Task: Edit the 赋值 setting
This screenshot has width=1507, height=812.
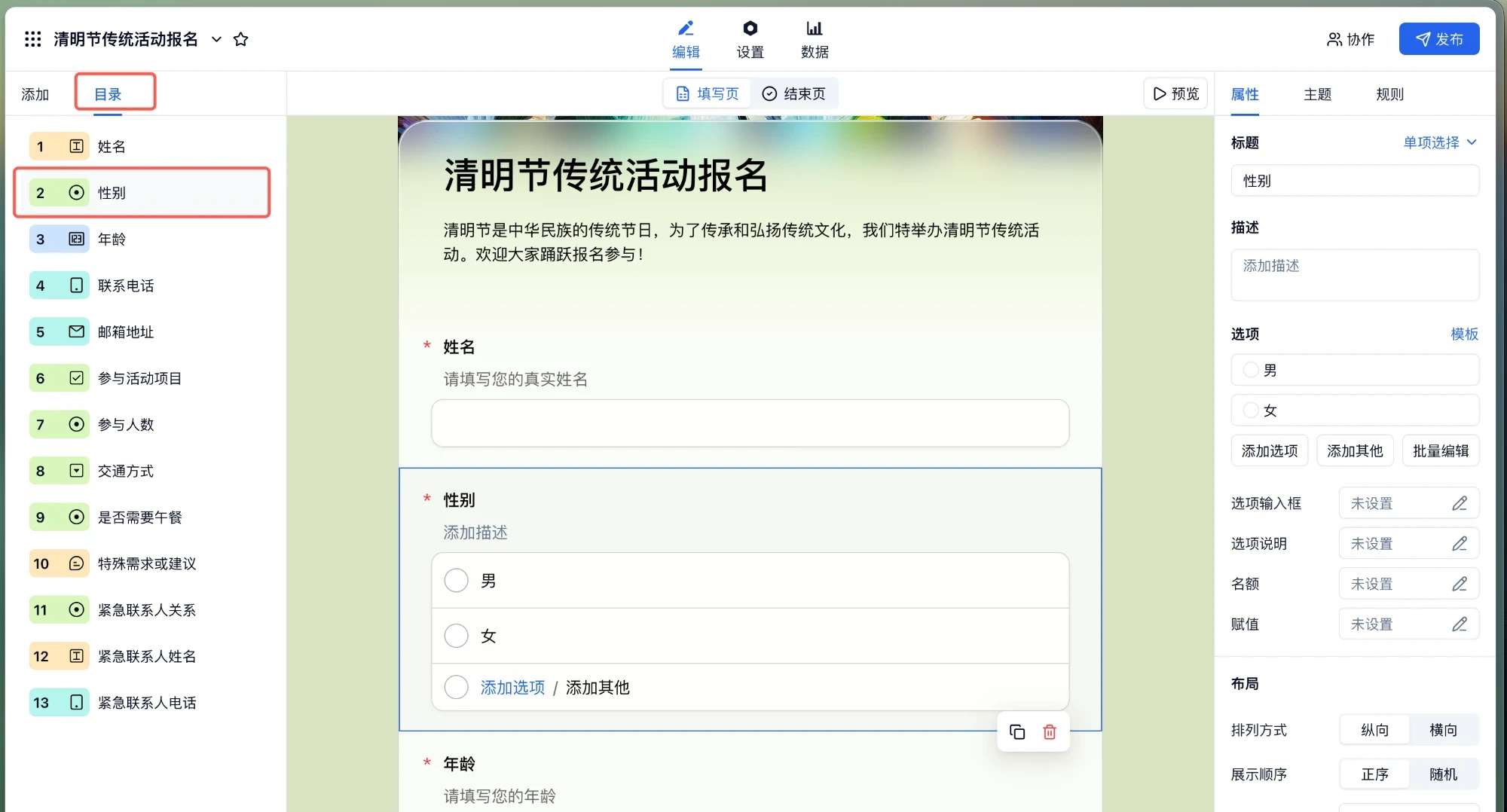Action: point(1408,624)
